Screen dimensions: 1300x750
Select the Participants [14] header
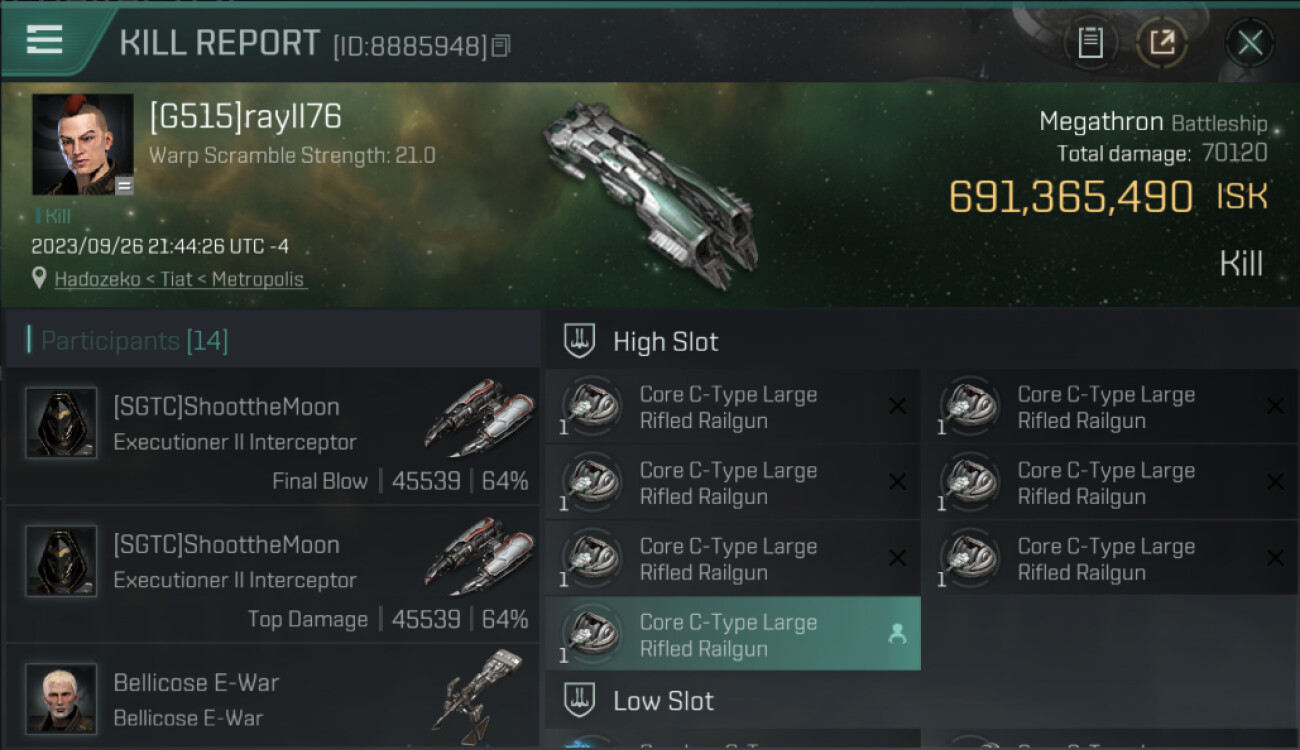[x=135, y=341]
